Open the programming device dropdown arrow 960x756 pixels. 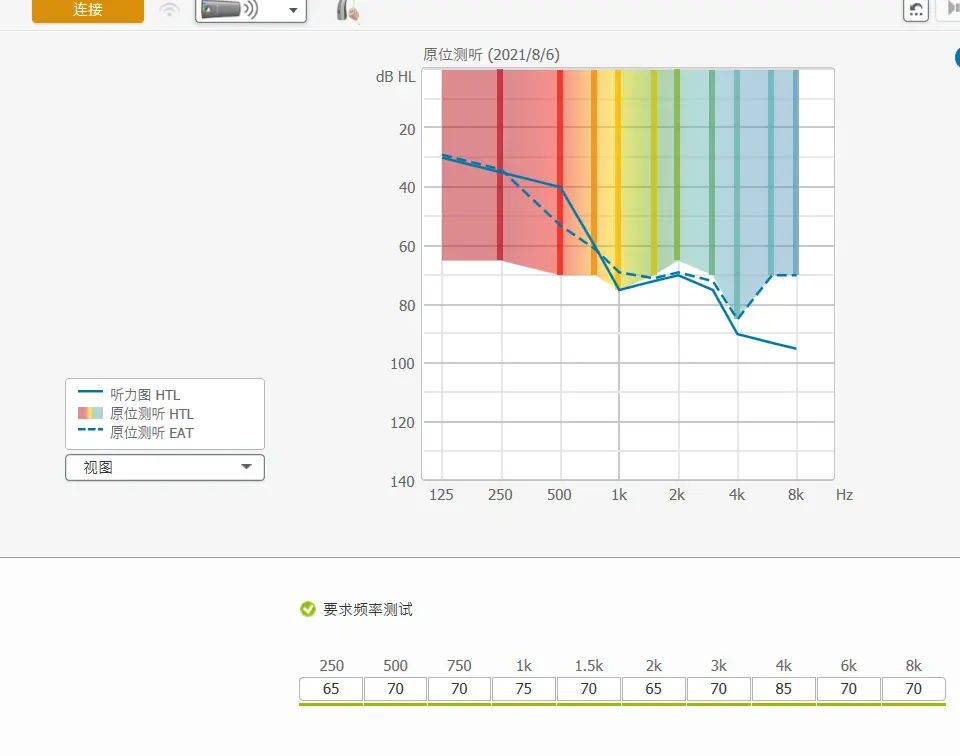(293, 11)
